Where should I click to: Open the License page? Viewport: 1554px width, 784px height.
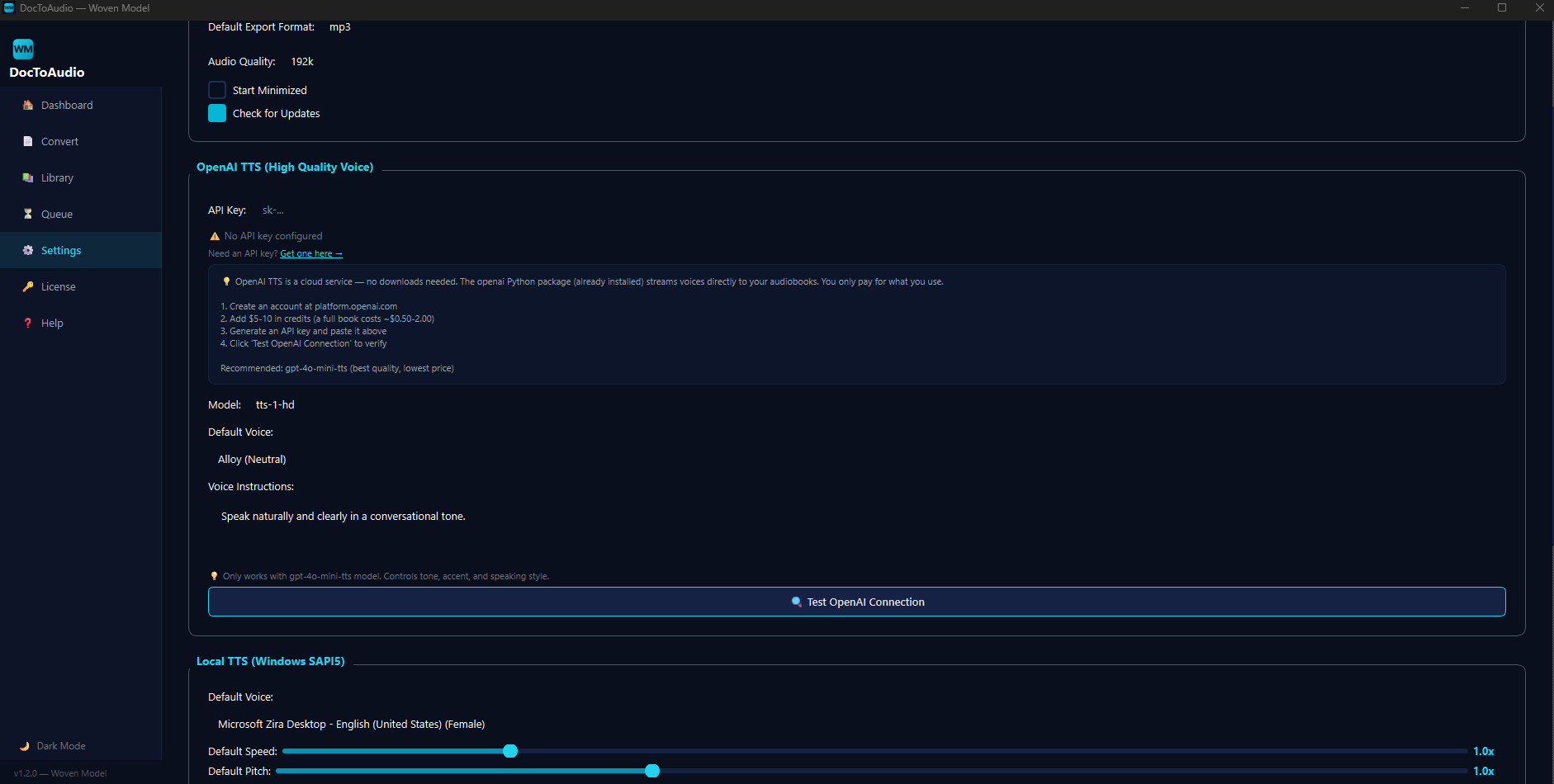pos(81,286)
